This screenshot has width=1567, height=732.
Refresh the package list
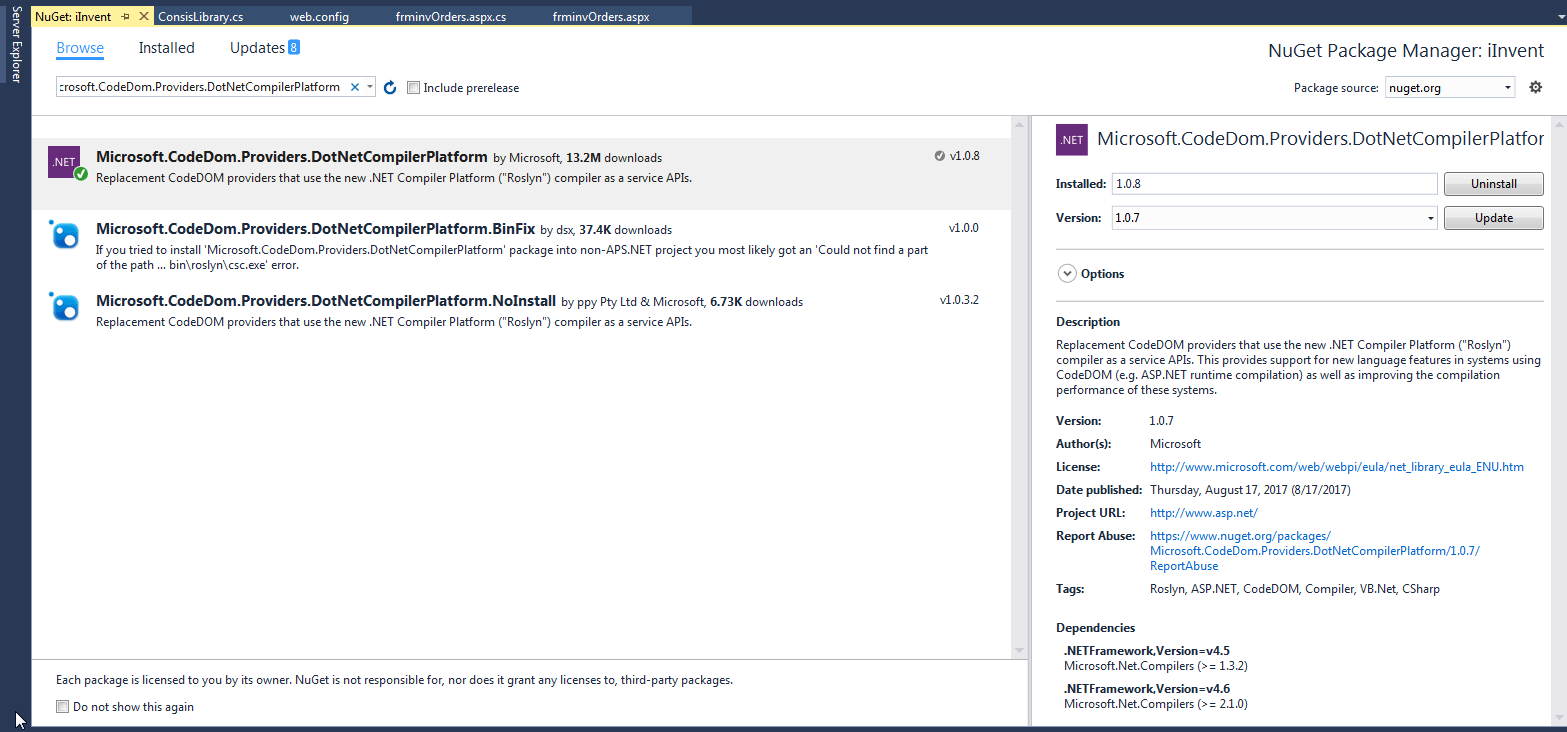pos(391,88)
